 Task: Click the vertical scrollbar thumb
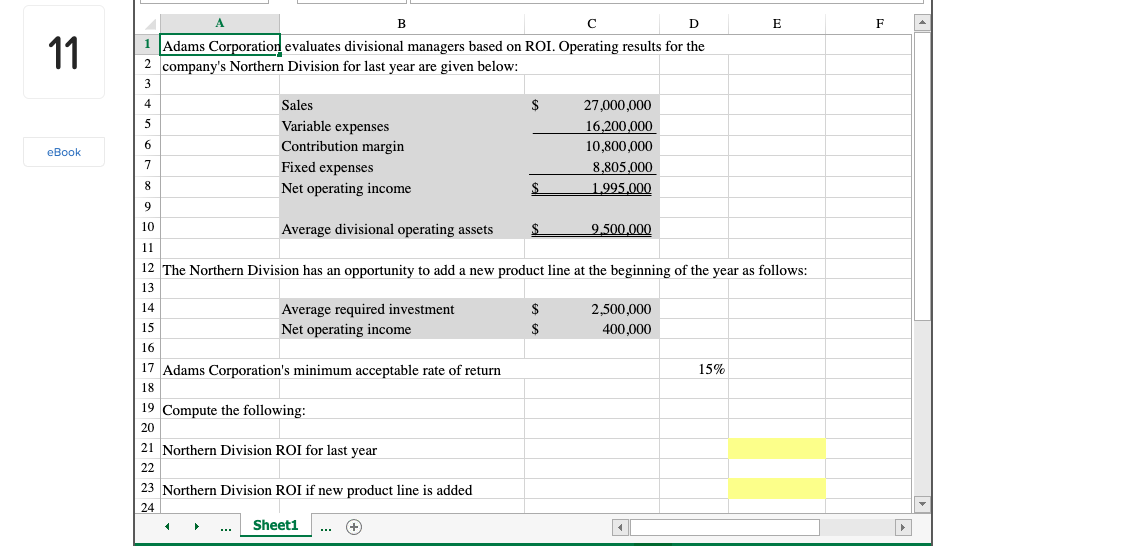923,176
